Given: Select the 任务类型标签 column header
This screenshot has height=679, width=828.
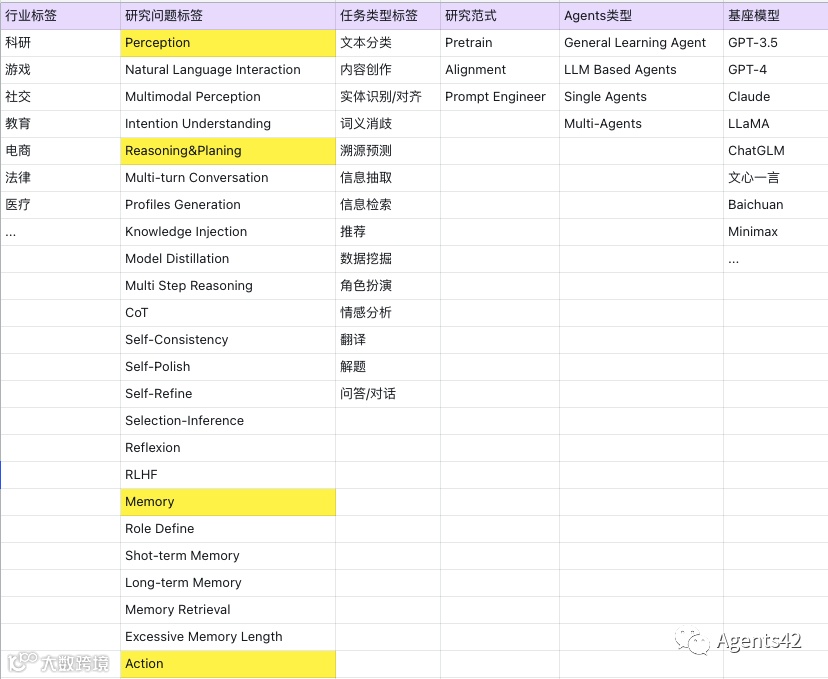Looking at the screenshot, I should point(388,16).
